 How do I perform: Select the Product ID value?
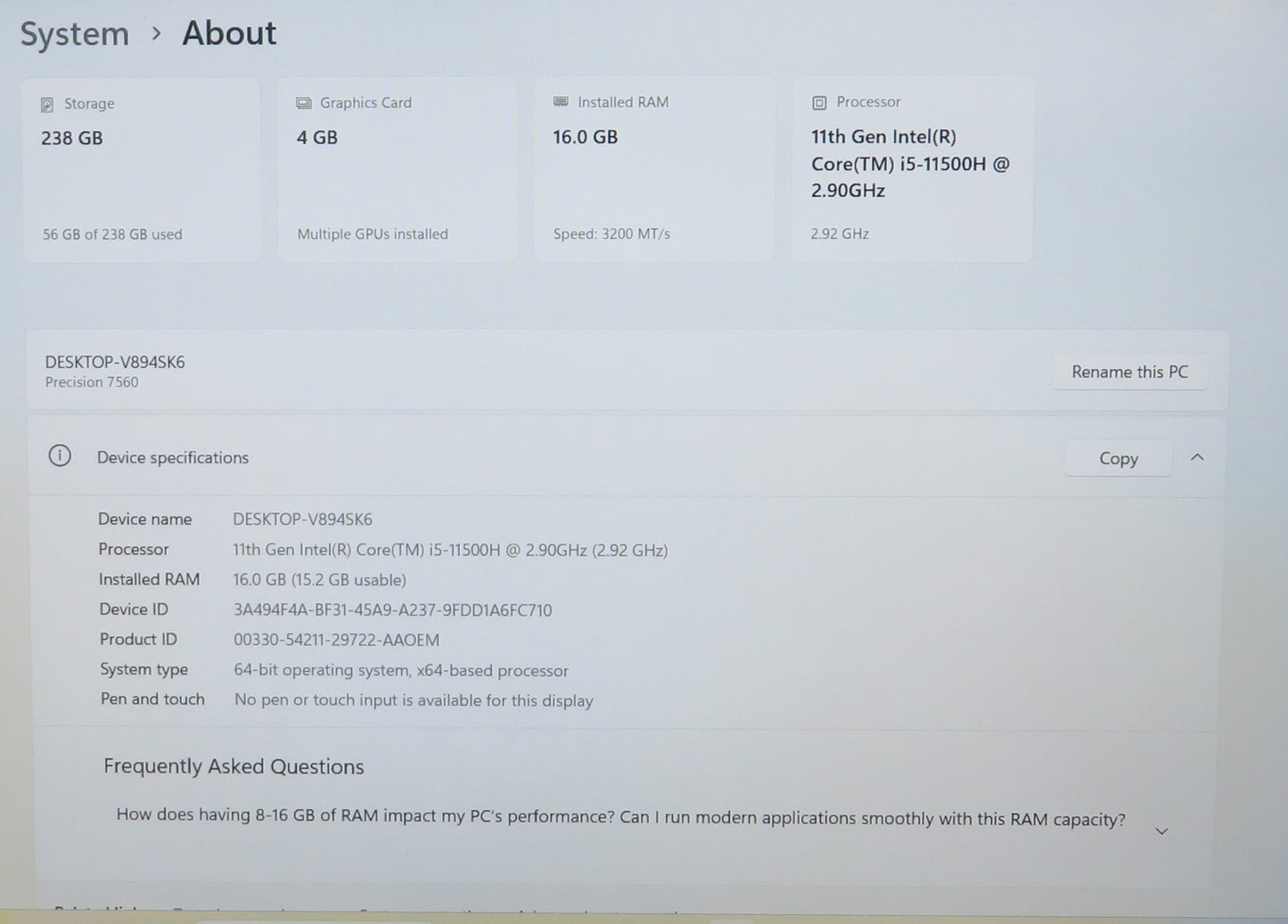336,640
